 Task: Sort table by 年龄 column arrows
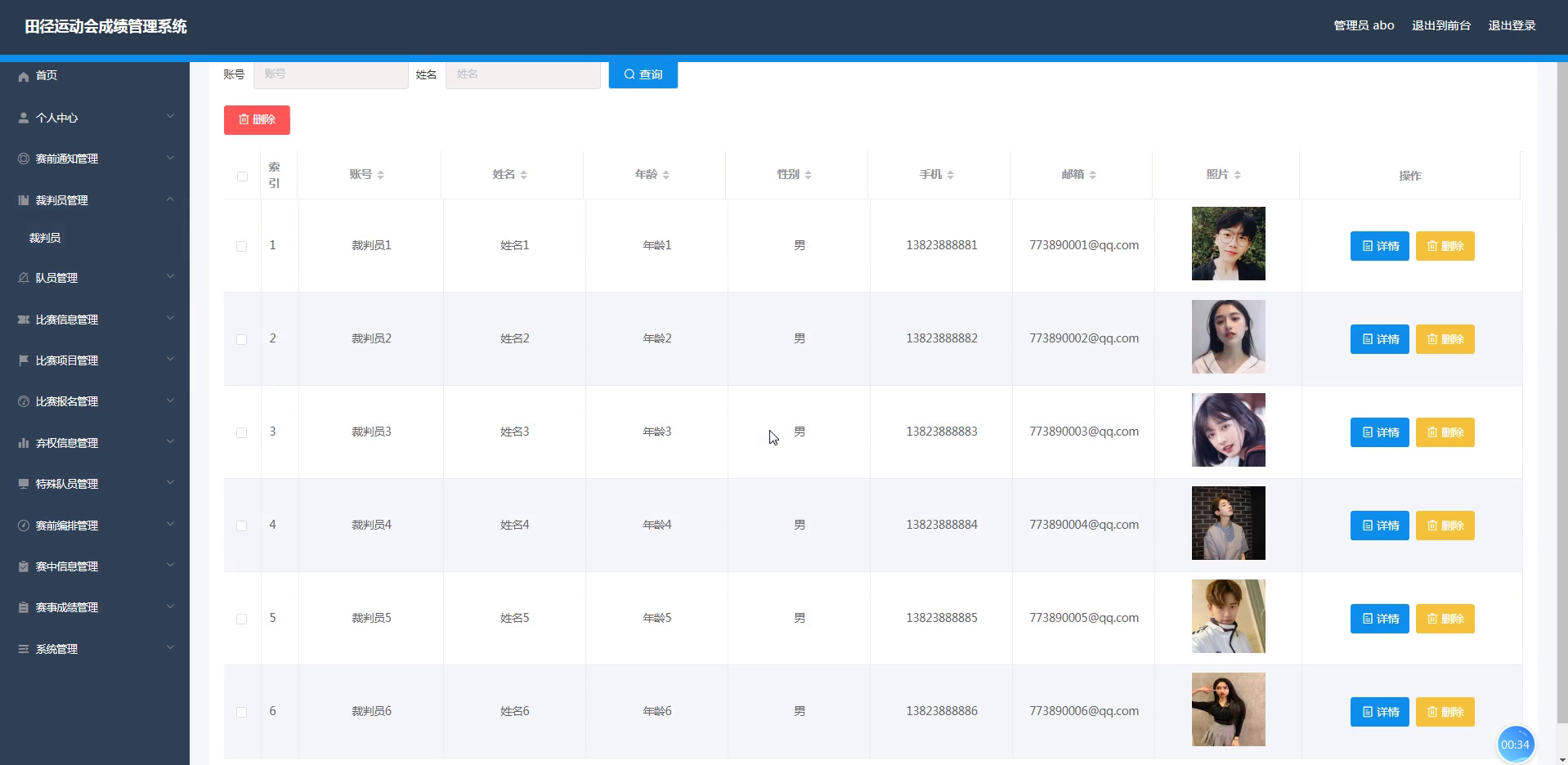(666, 175)
